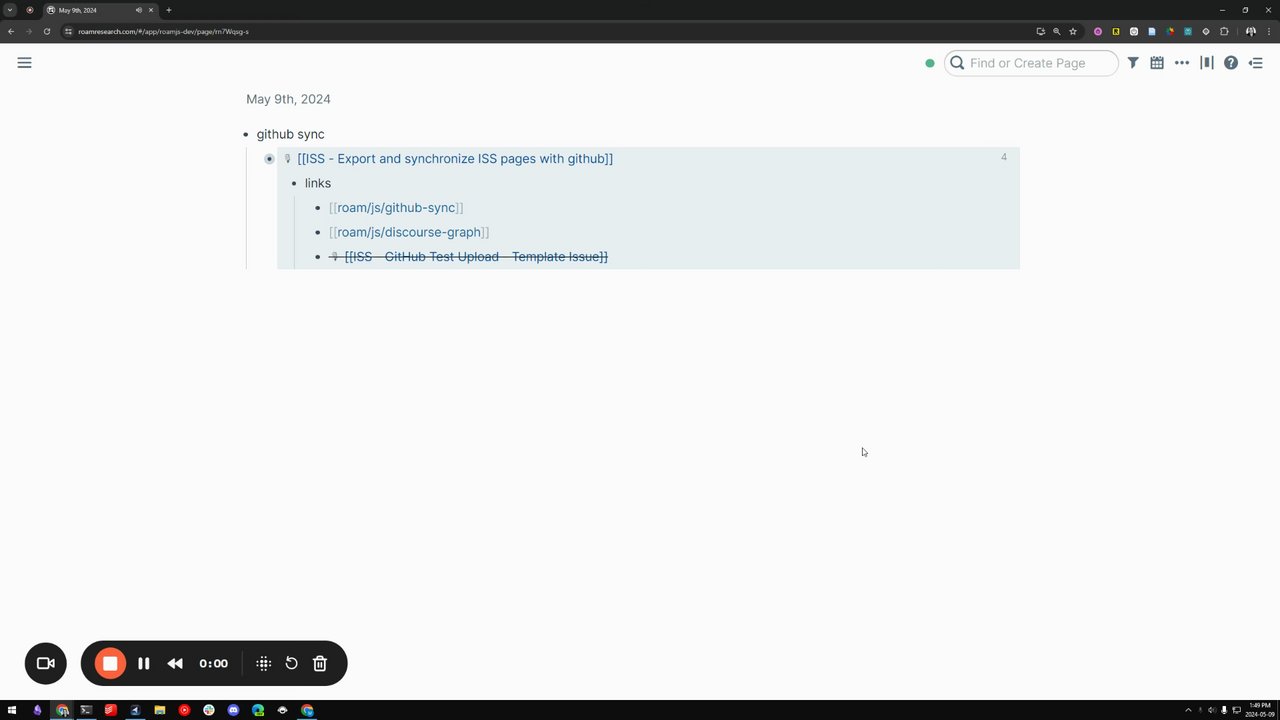Open the File Explorer taskbar icon

click(159, 710)
